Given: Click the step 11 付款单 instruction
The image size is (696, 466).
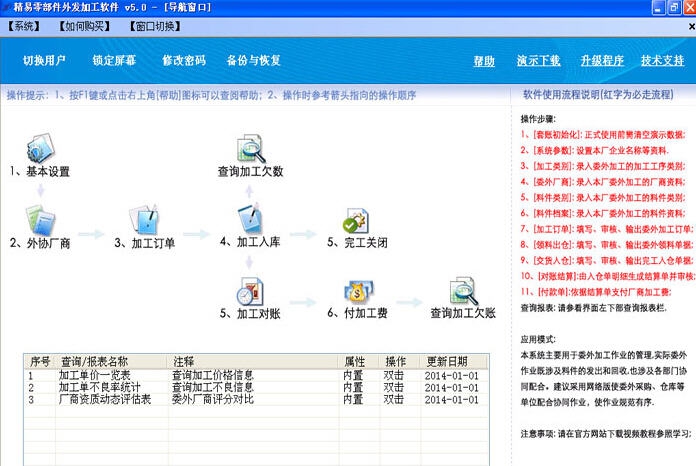Looking at the screenshot, I should (x=596, y=292).
